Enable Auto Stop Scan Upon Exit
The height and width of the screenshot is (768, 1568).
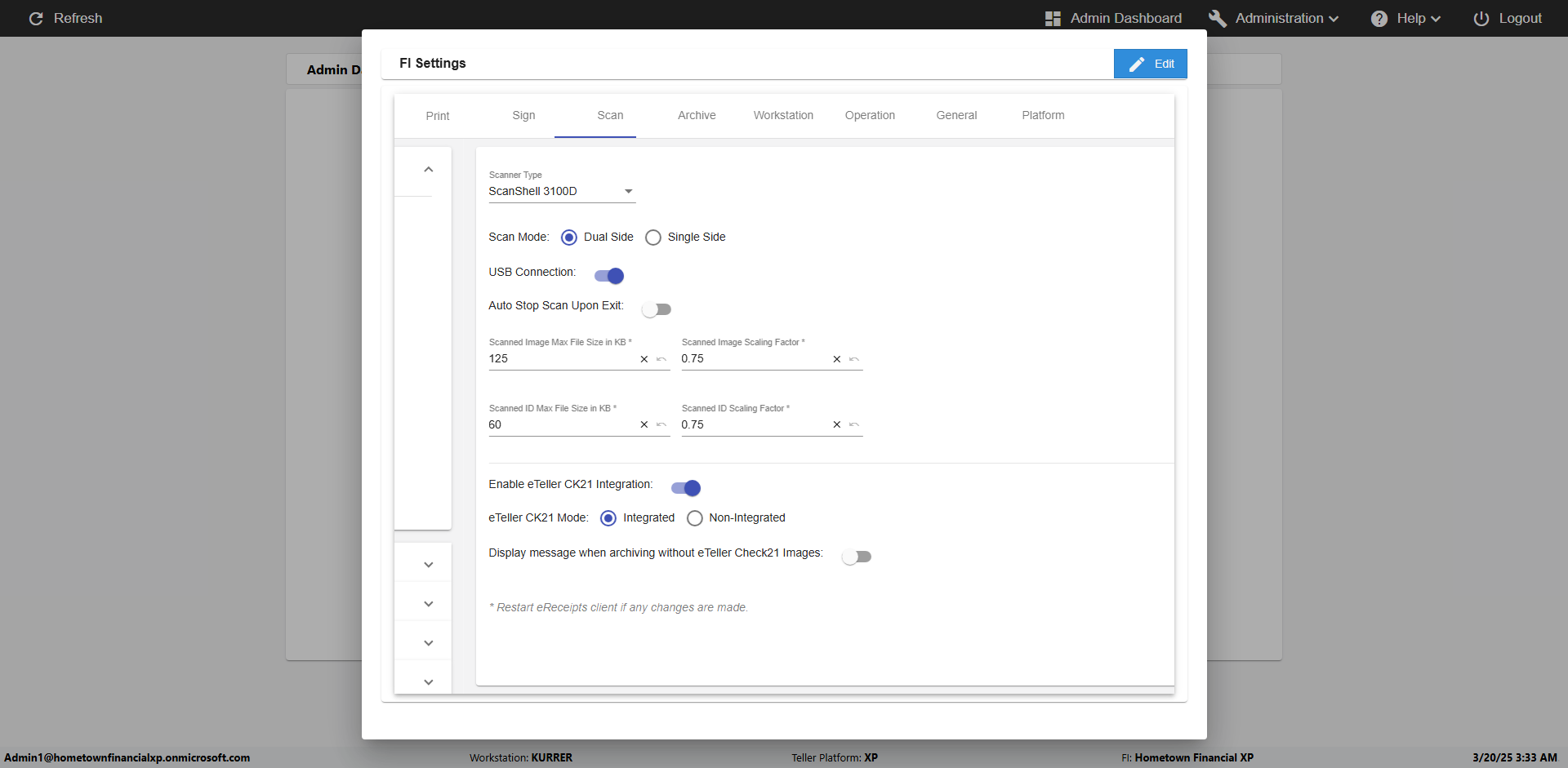click(x=657, y=309)
